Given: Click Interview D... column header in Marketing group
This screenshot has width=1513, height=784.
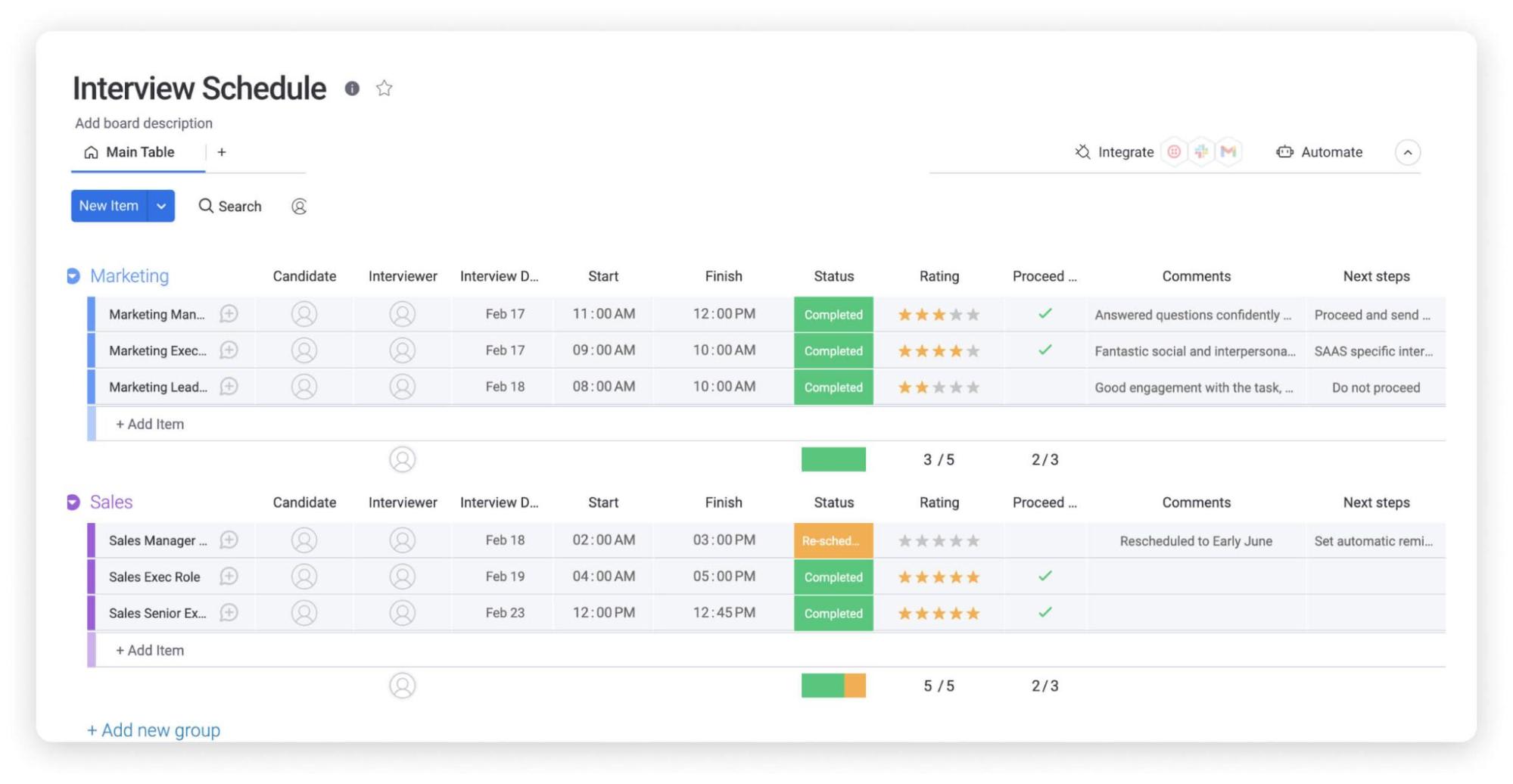Looking at the screenshot, I should pyautogui.click(x=499, y=276).
